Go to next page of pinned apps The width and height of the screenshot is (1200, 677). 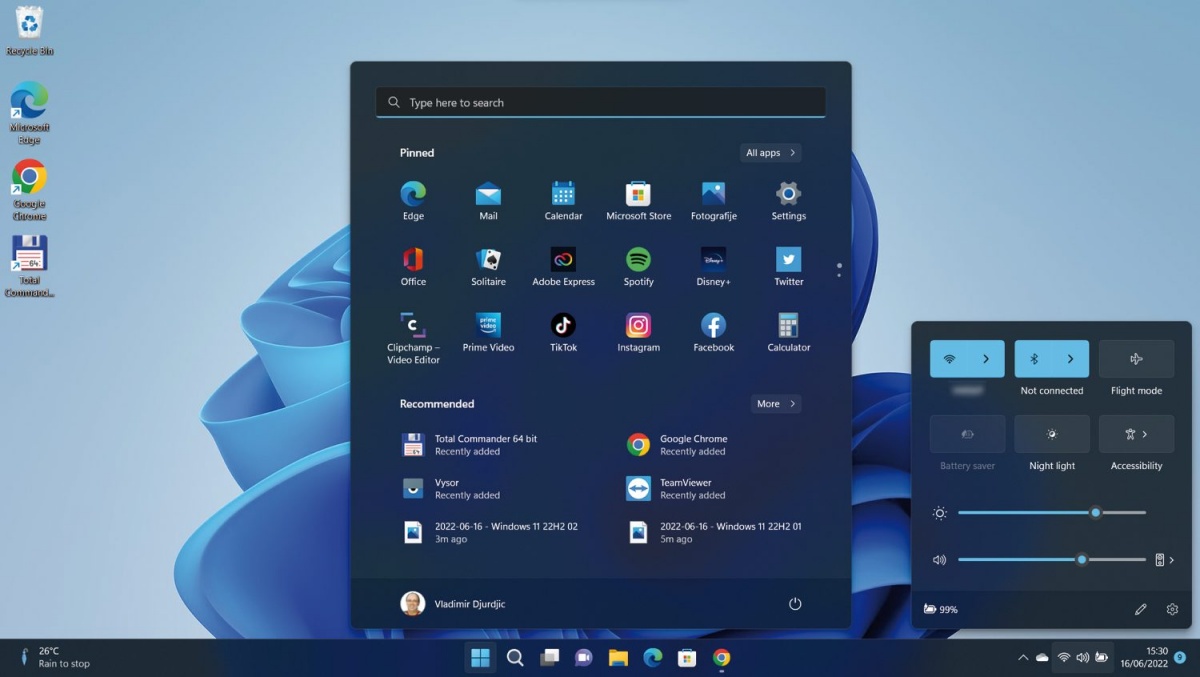pyautogui.click(x=839, y=275)
